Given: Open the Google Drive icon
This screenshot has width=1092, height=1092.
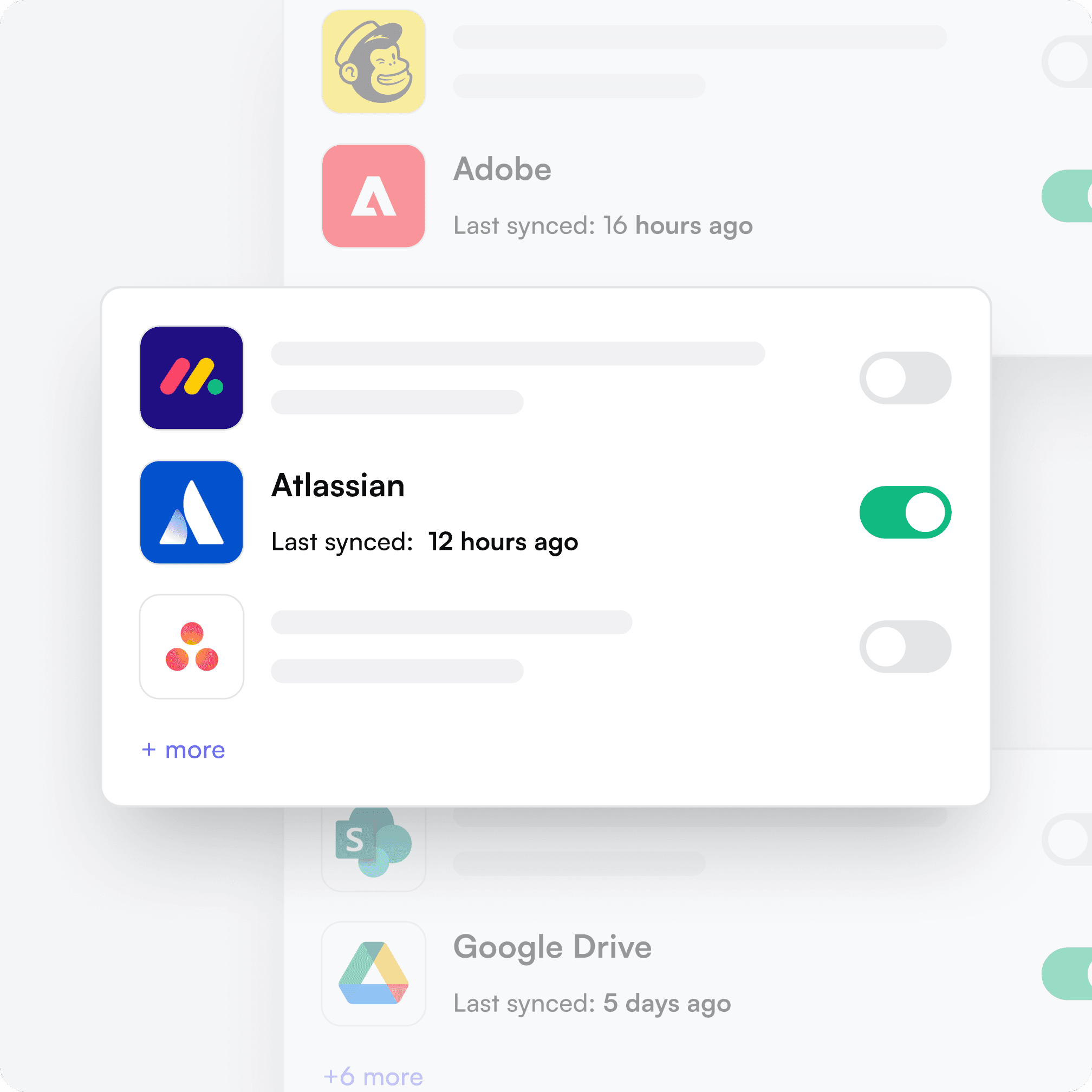Looking at the screenshot, I should point(373,973).
